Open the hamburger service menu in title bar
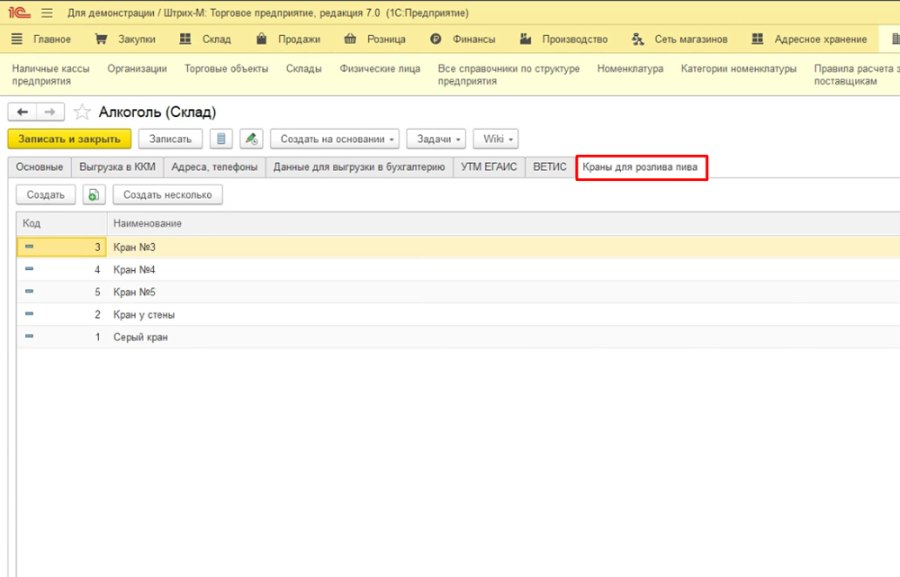Screen dimensions: 900x577 click(x=47, y=13)
